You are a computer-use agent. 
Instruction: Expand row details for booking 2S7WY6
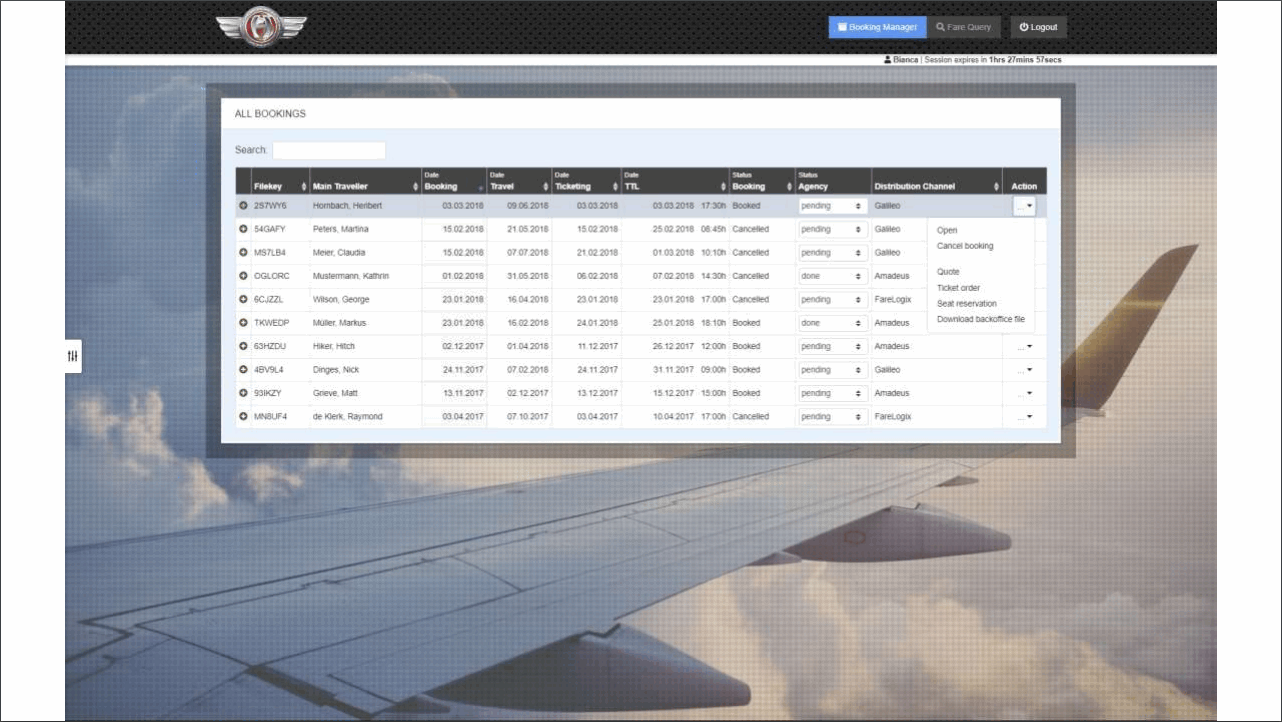click(x=243, y=206)
